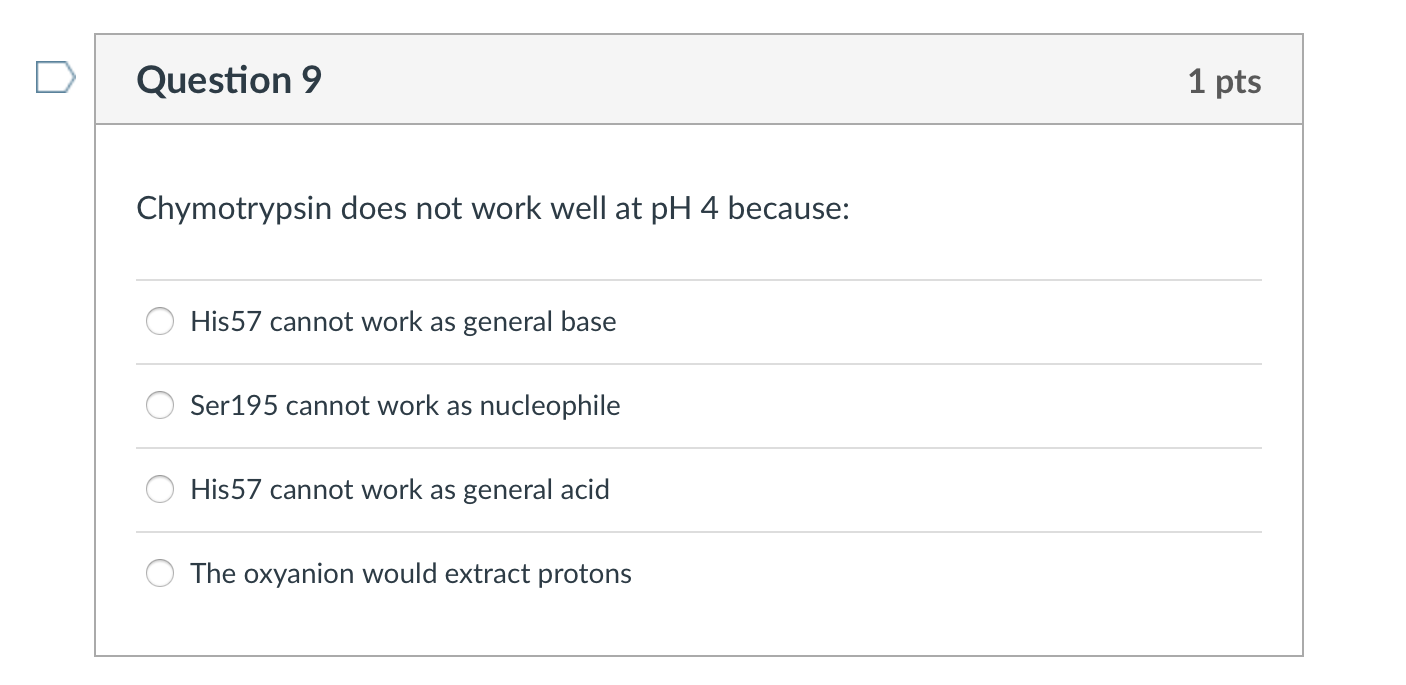Click the word 'oxyanion' in last answer
This screenshot has width=1406, height=685.
pyautogui.click(x=299, y=574)
